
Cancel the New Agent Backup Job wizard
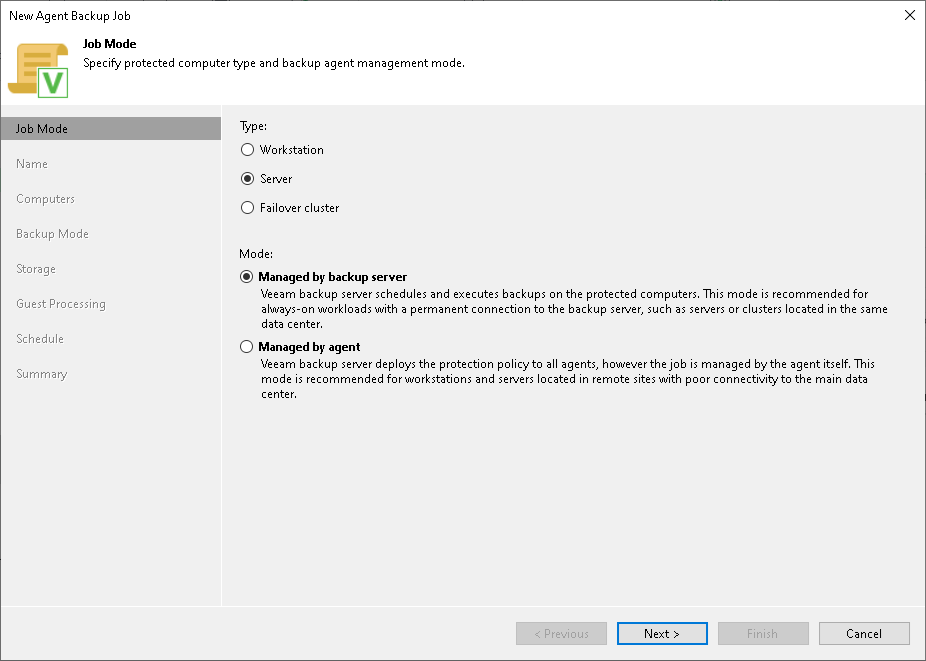coord(864,633)
